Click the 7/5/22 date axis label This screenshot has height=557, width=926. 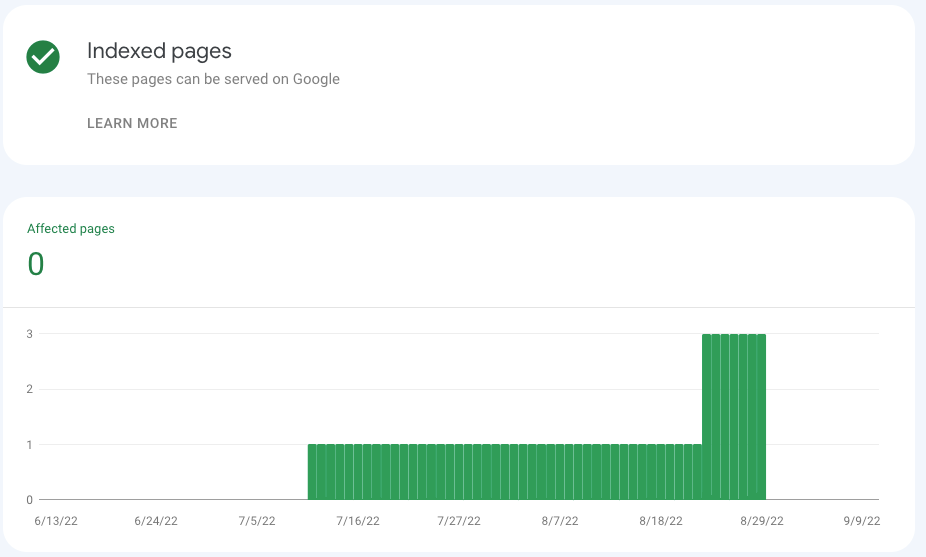(257, 521)
